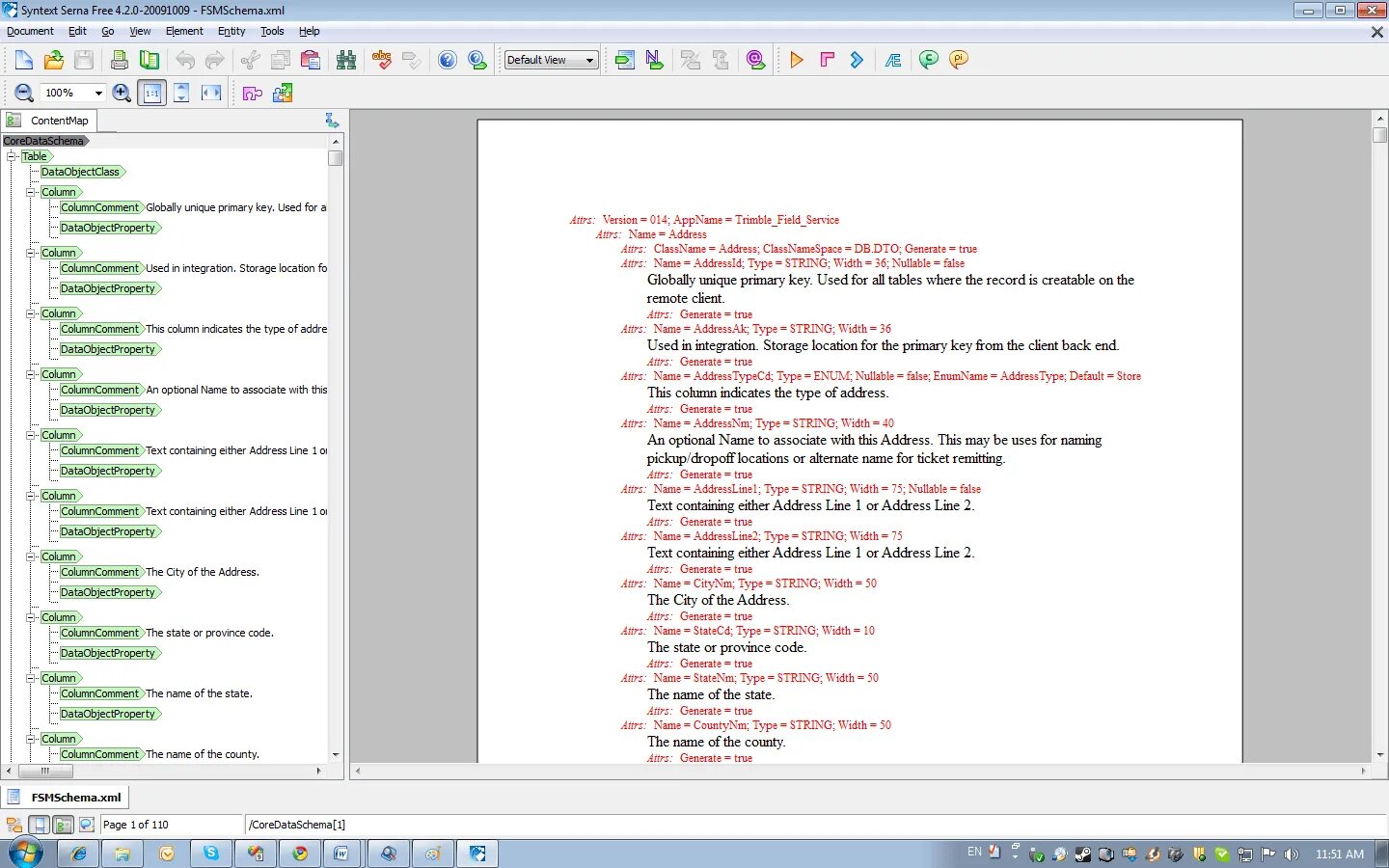Open the Default View dropdown

551,60
